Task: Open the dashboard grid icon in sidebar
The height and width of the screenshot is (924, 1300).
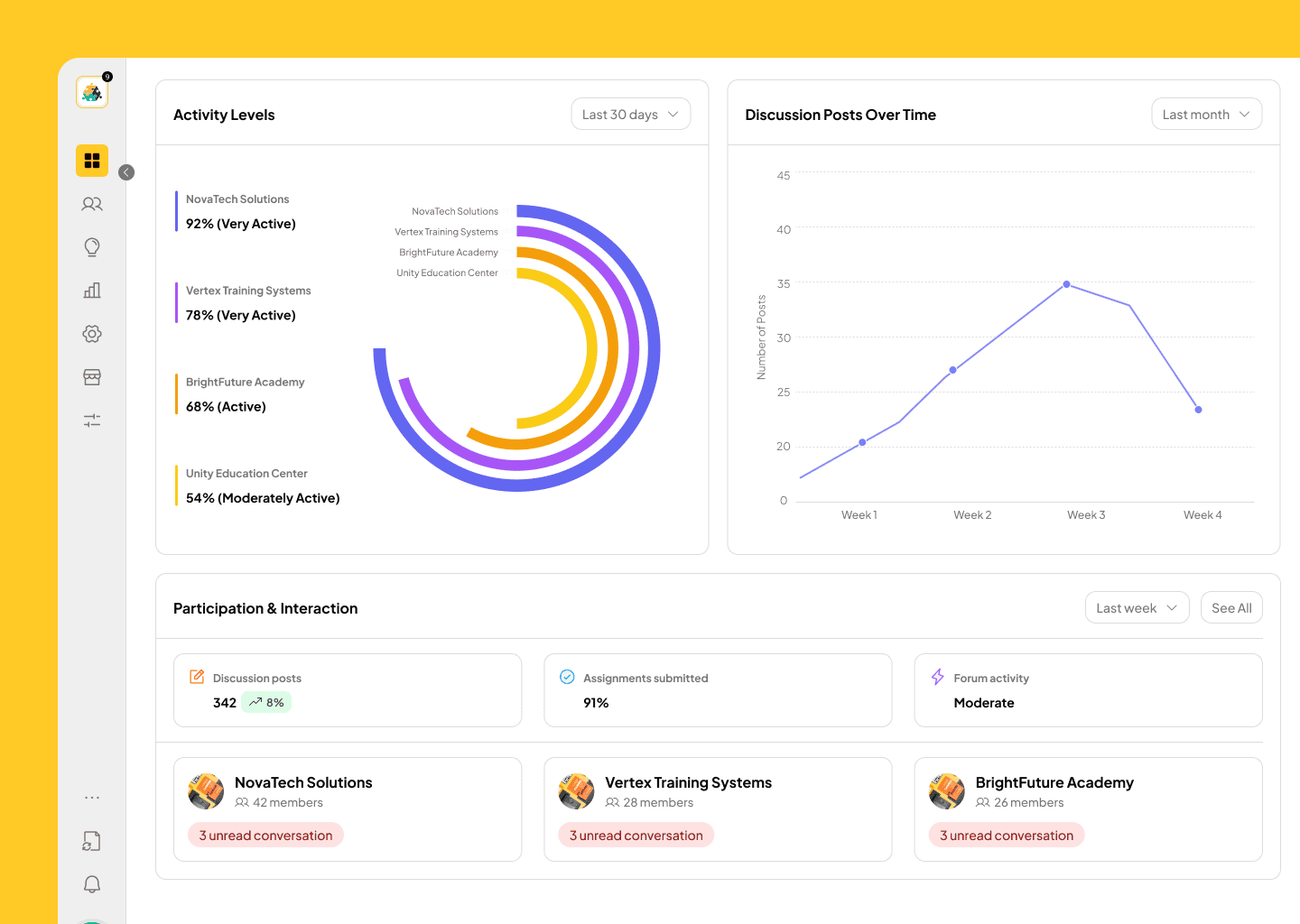Action: pyautogui.click(x=92, y=161)
